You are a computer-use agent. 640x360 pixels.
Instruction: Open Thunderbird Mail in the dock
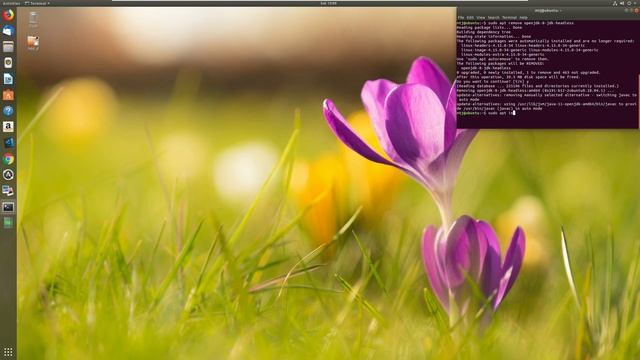click(x=8, y=31)
